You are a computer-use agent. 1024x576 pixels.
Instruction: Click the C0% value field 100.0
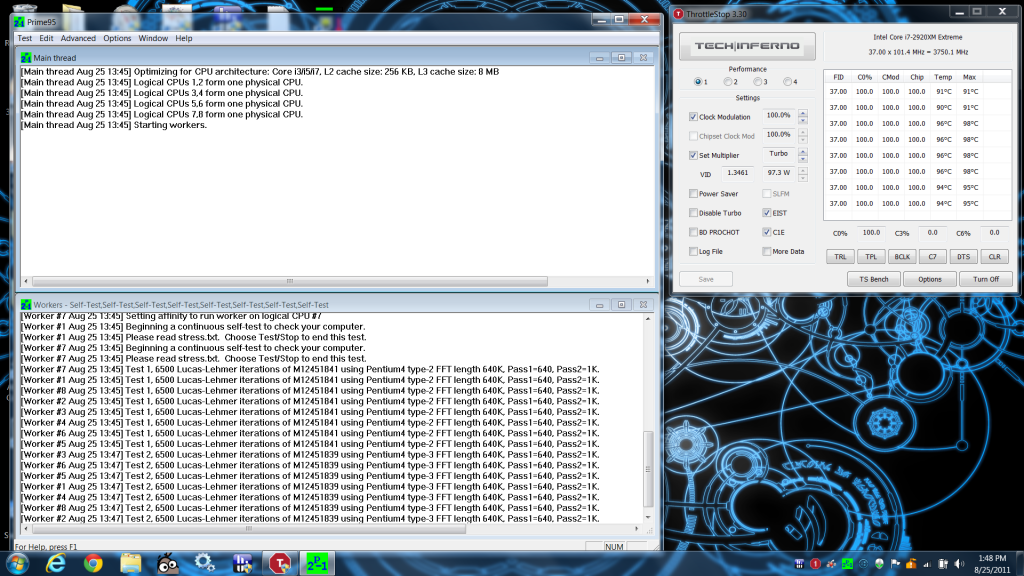point(871,233)
